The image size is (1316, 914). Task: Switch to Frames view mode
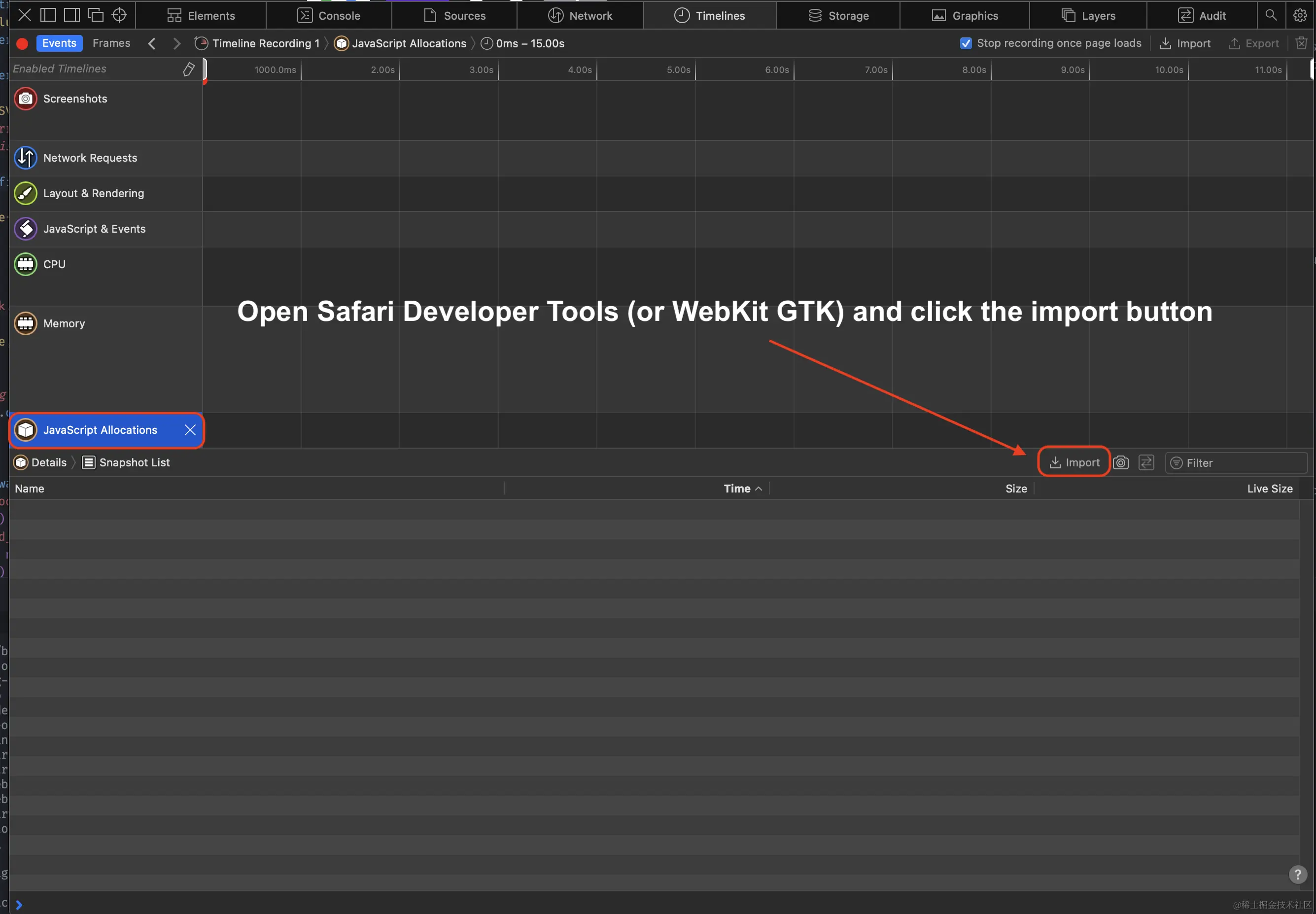point(111,43)
